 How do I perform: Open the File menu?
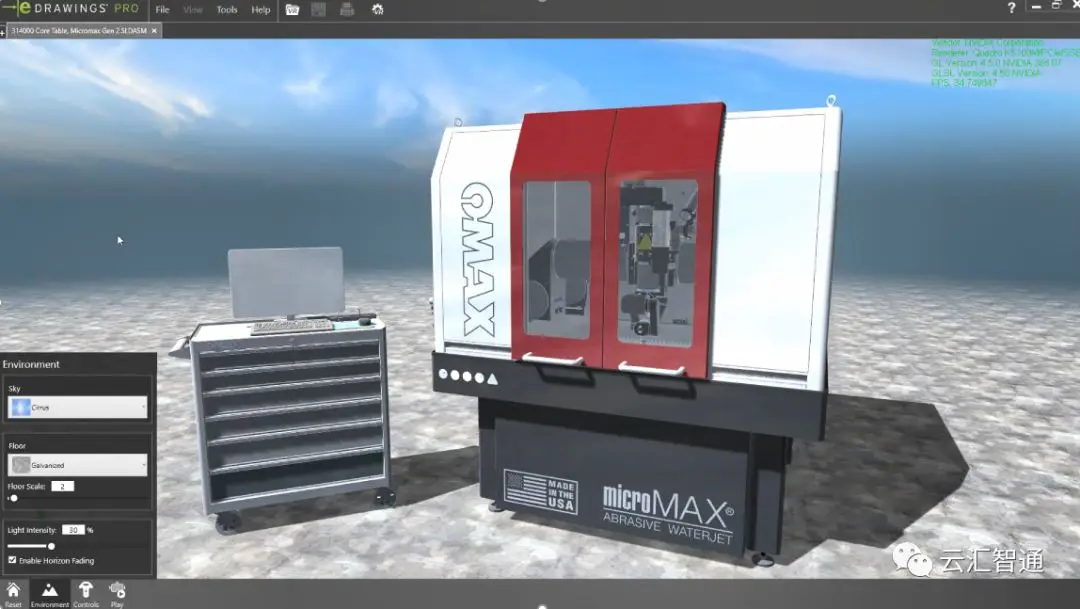coord(163,10)
